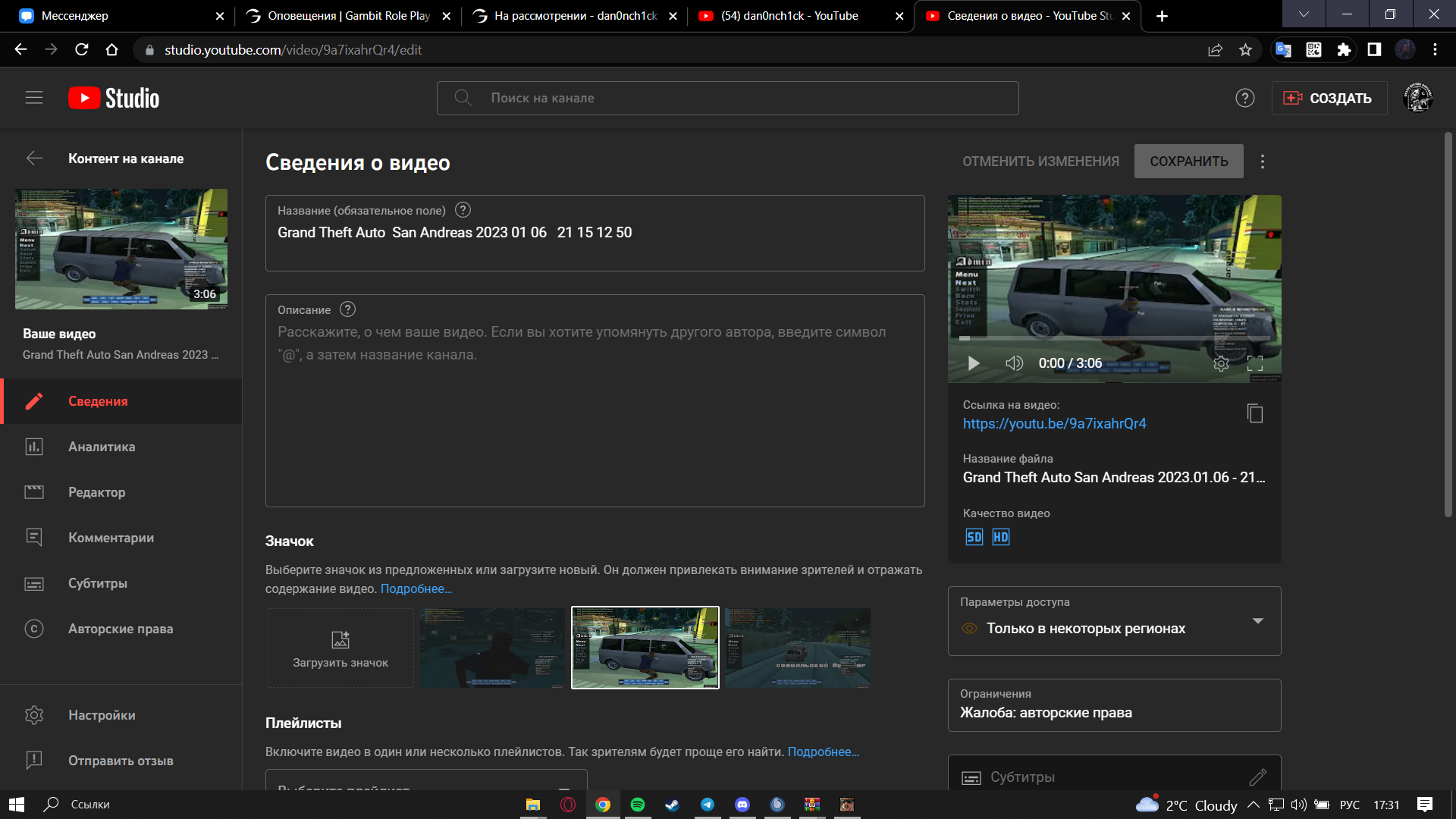Expand Параметры доступа dropdown
This screenshot has height=819, width=1456.
(x=1258, y=621)
